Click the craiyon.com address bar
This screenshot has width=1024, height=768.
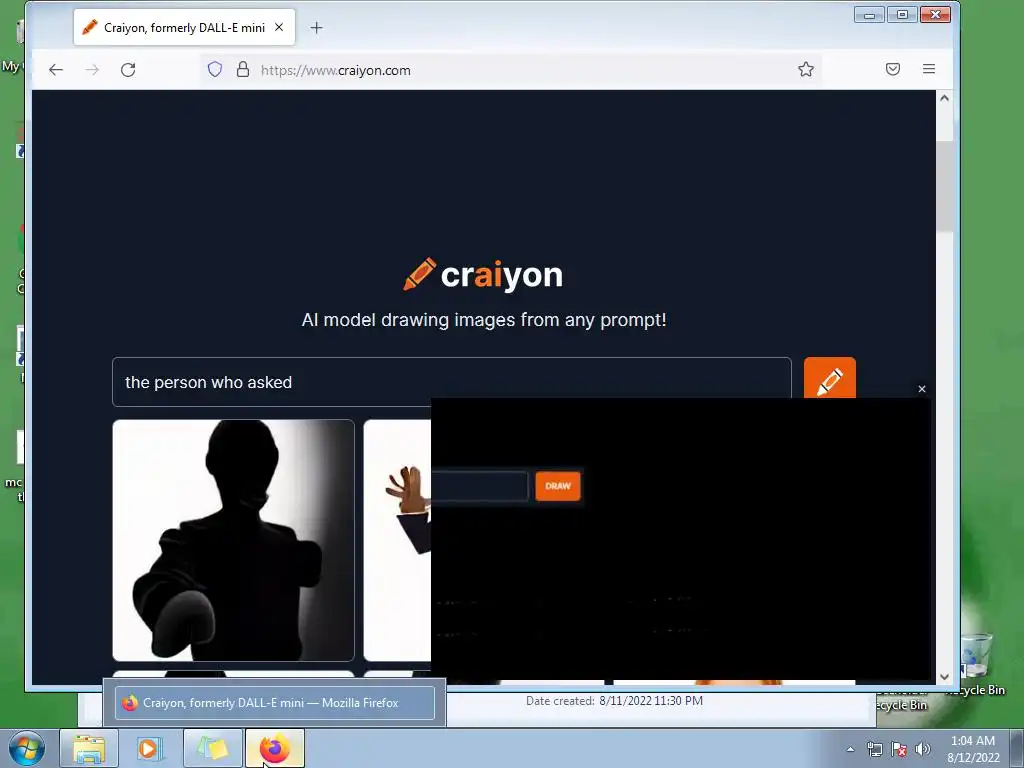click(x=509, y=70)
